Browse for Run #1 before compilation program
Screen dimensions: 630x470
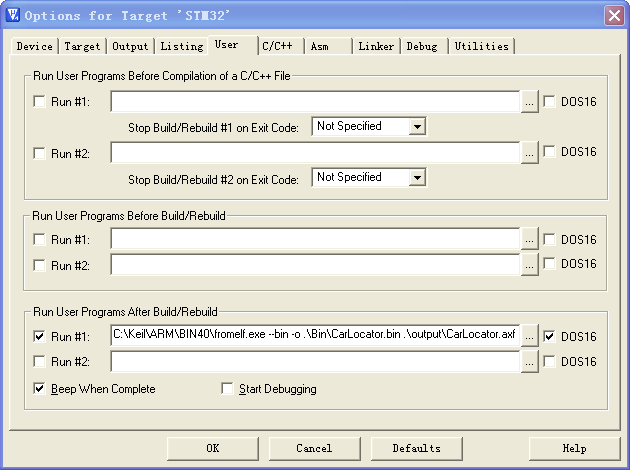(x=530, y=102)
